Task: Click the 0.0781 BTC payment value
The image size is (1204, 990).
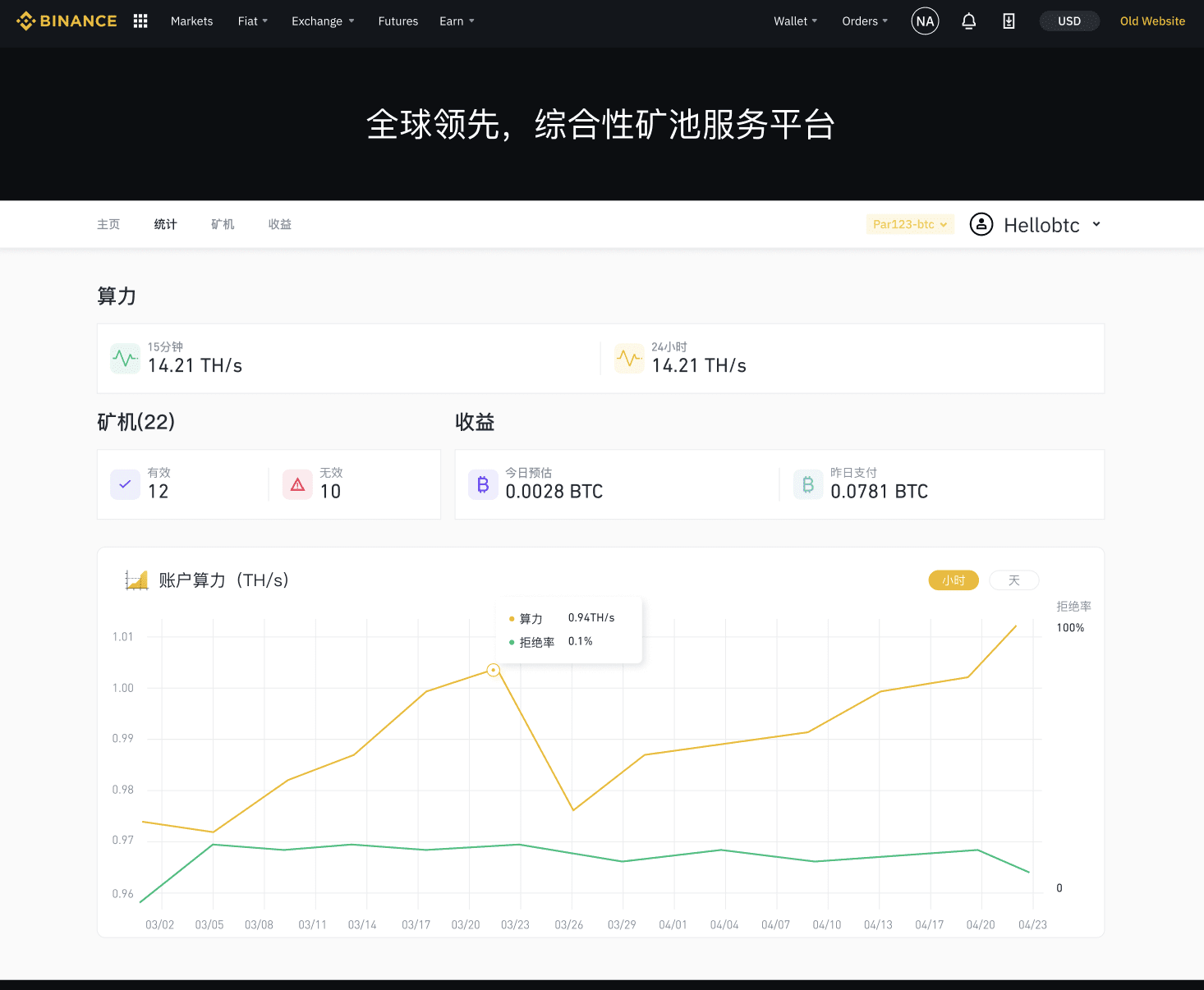Action: (879, 492)
